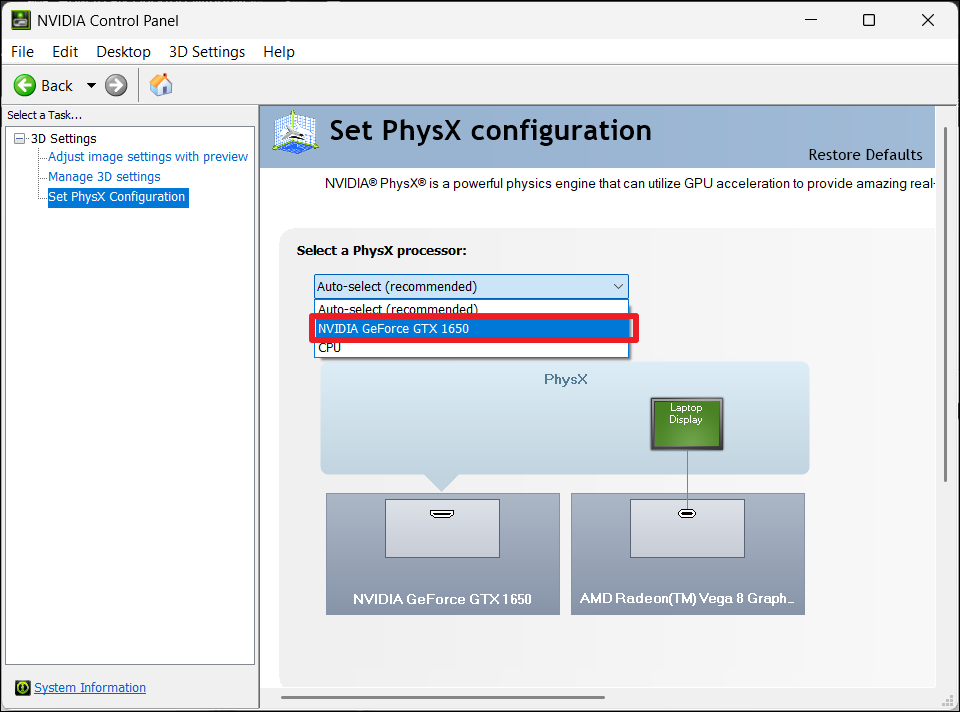Click the NVIDIA Control Panel title bar icon
The height and width of the screenshot is (712, 960).
click(x=20, y=20)
